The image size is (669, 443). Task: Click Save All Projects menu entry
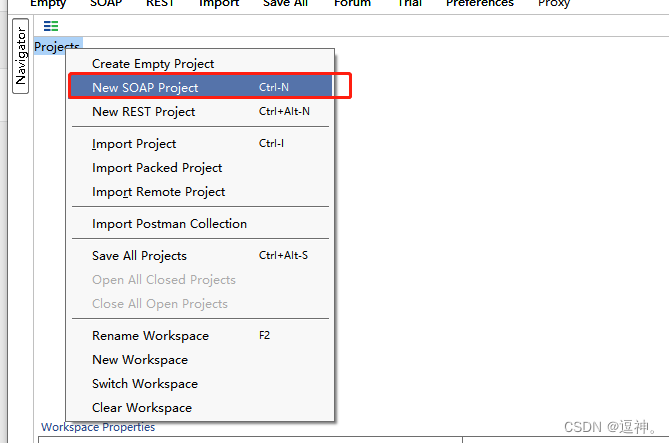coord(200,256)
